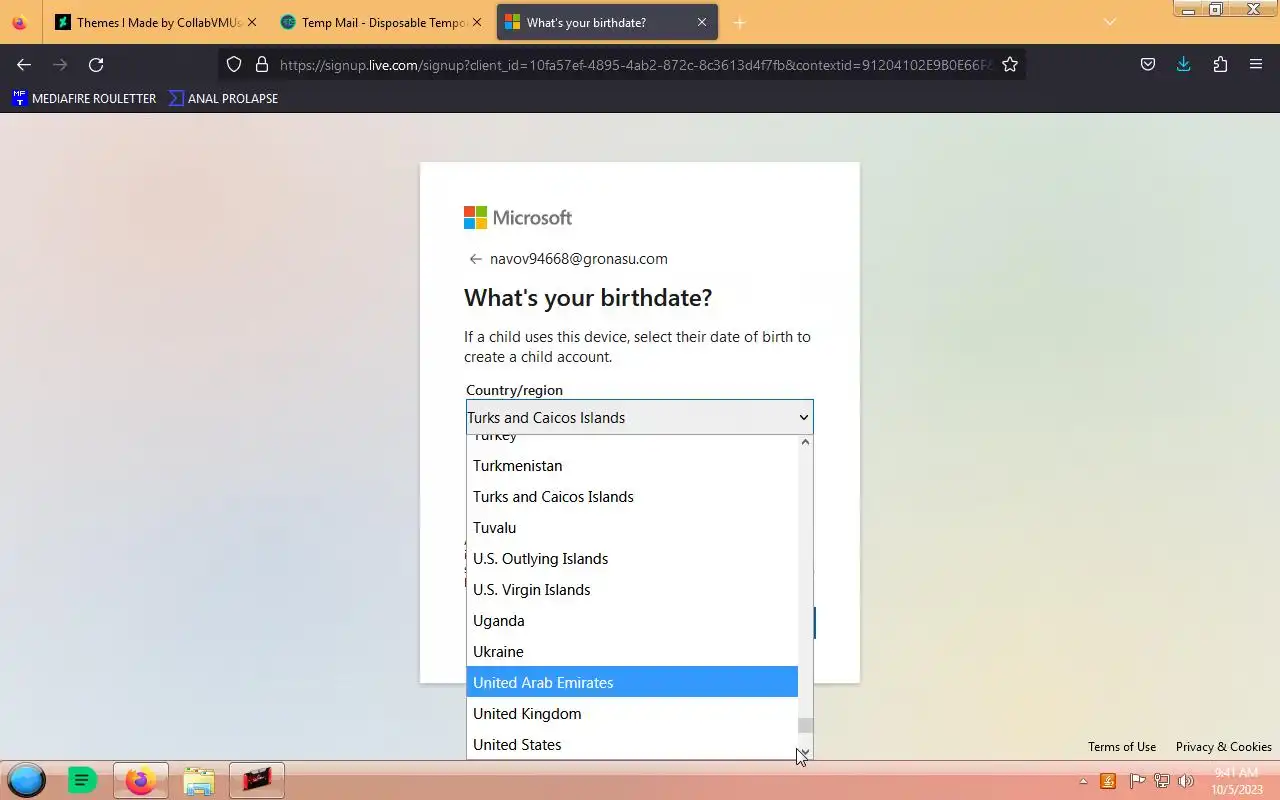Image resolution: width=1280 pixels, height=800 pixels.
Task: Open the Pocket save icon
Action: 1148,64
